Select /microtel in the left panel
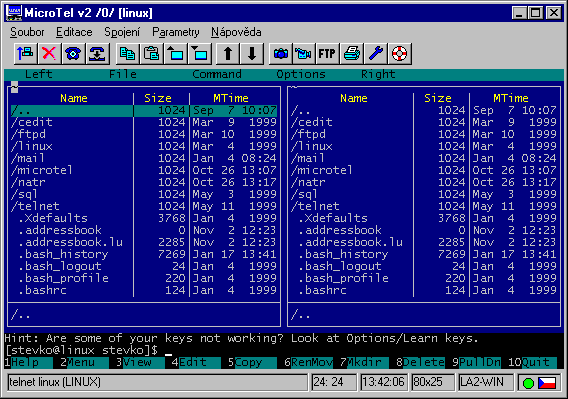 click(x=143, y=170)
